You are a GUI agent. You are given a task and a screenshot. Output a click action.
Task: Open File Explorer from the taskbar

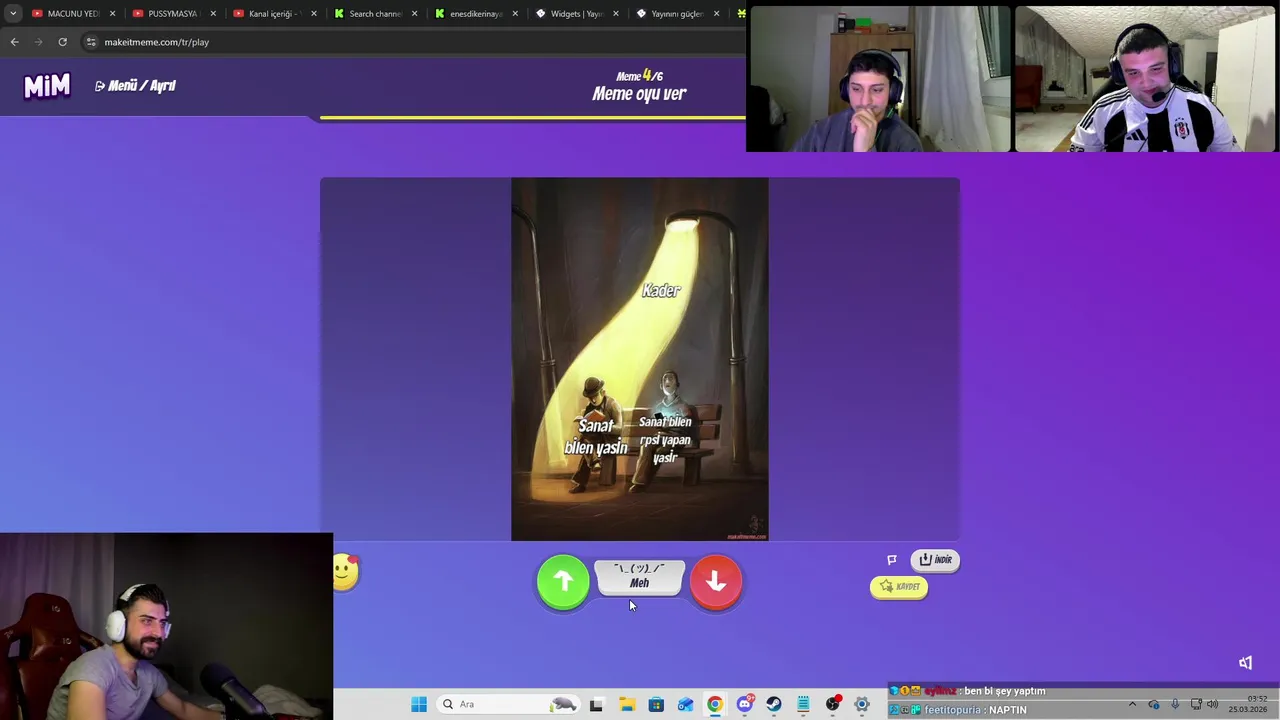tap(626, 704)
